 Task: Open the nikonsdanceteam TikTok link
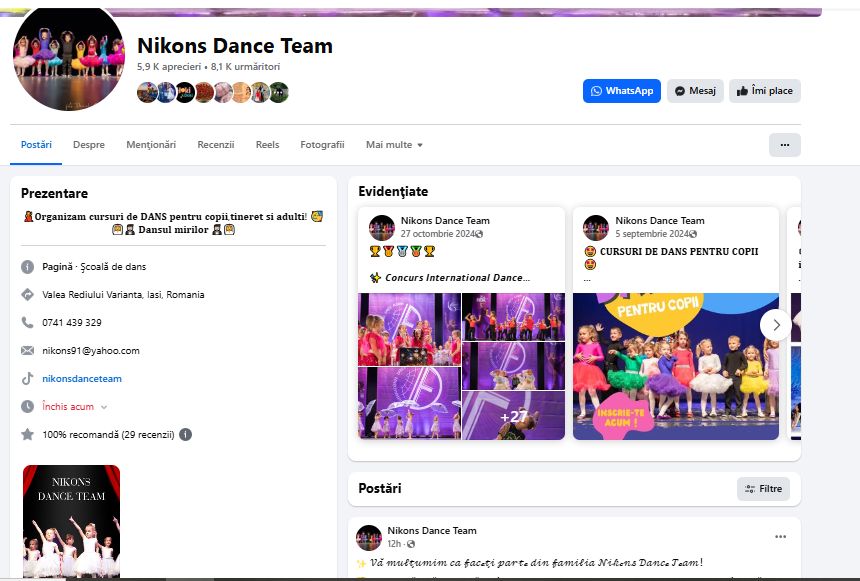coord(82,379)
